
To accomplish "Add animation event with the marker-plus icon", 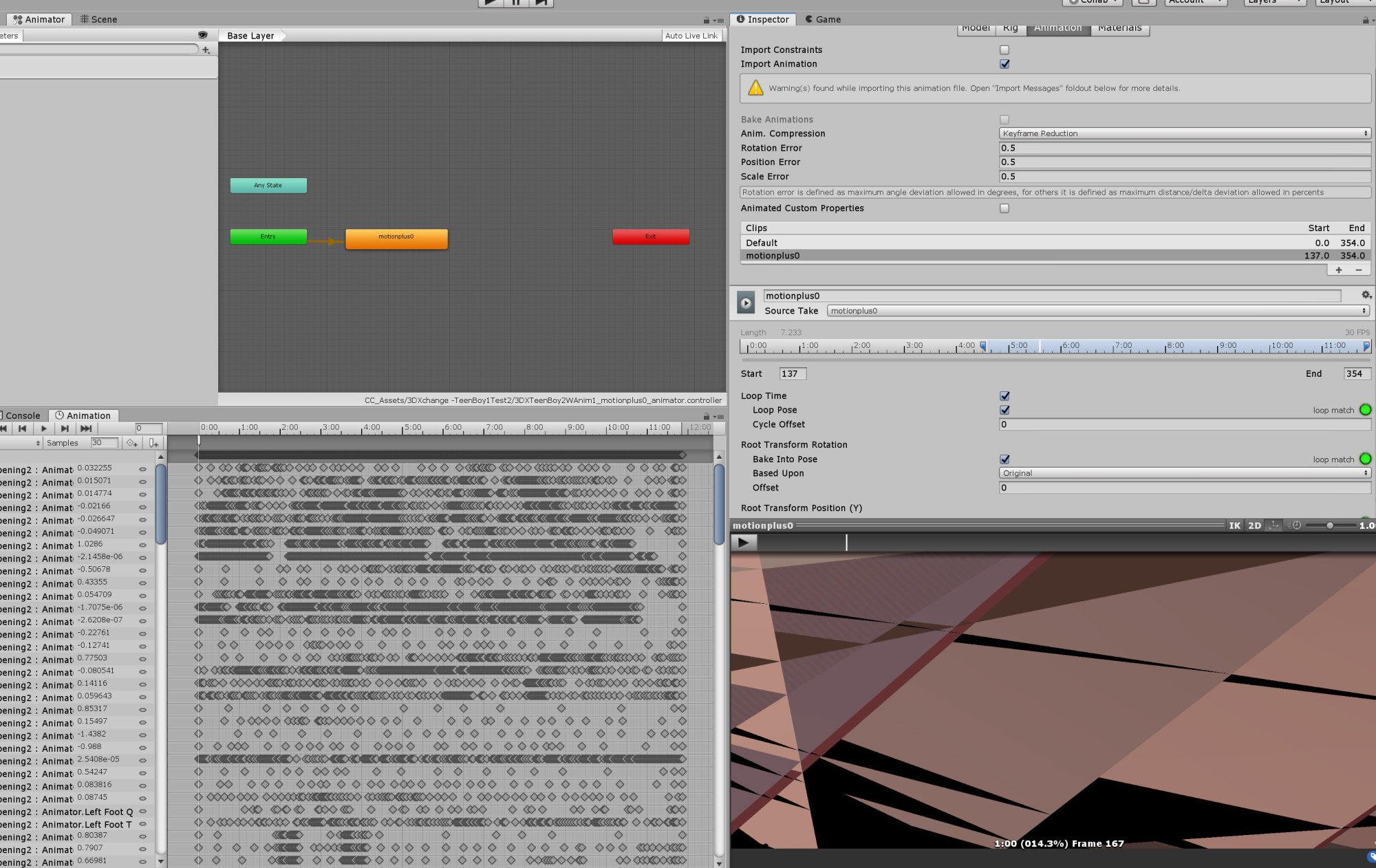I will (153, 443).
